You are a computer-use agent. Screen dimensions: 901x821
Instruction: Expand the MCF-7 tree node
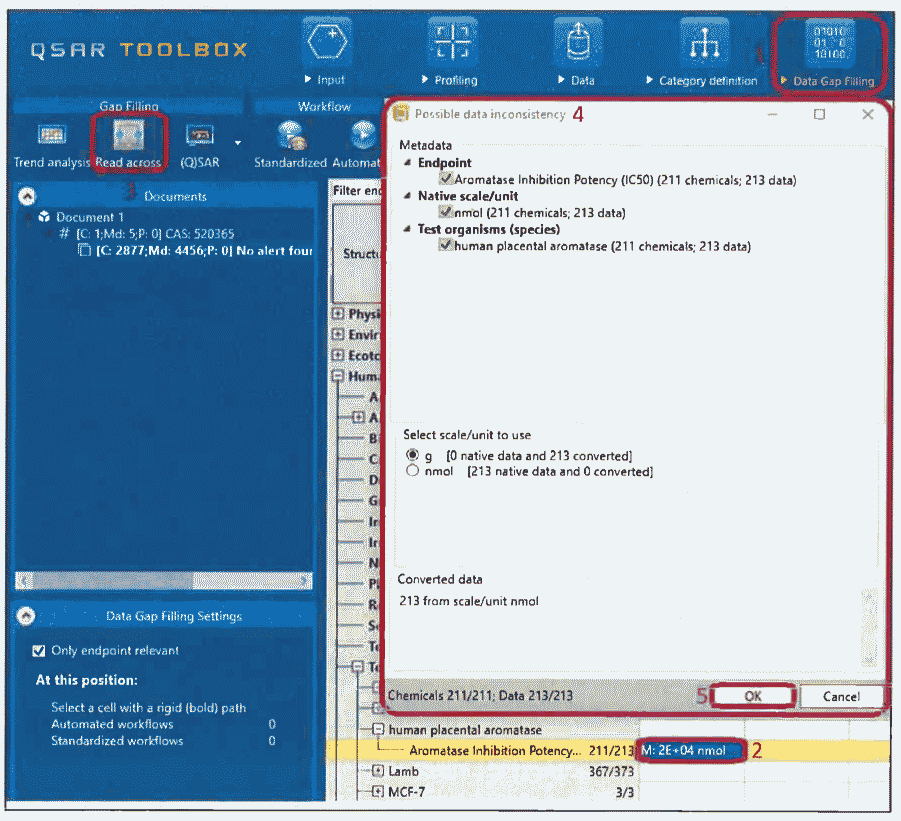tap(378, 792)
